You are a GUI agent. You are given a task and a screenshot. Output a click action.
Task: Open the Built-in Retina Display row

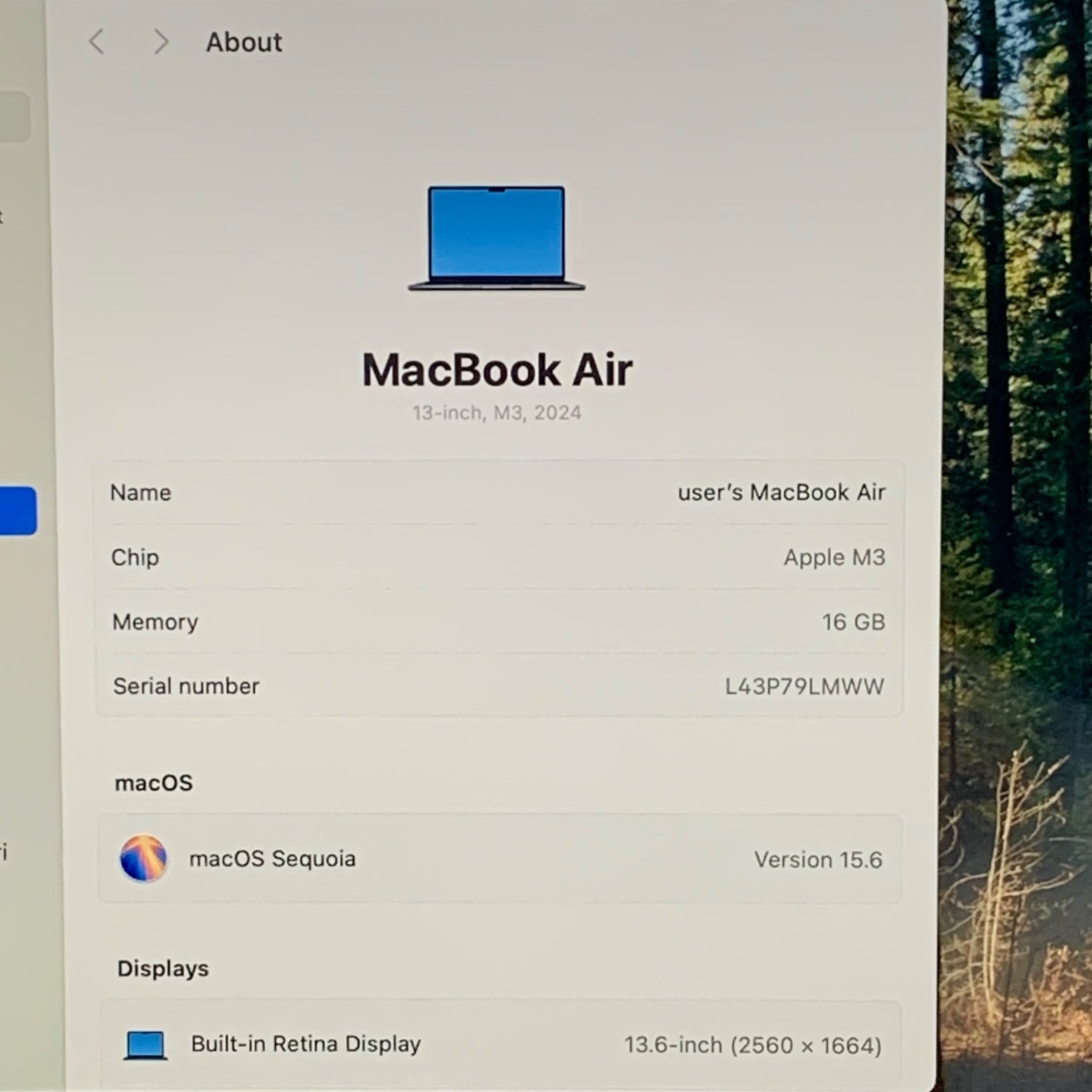pyautogui.click(x=501, y=1045)
